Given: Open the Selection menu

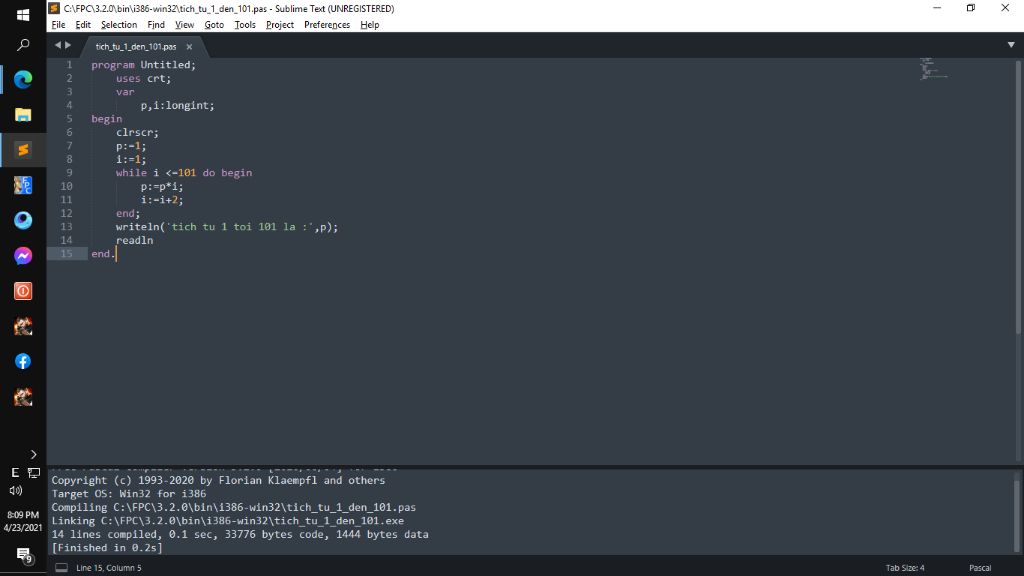Looking at the screenshot, I should [x=119, y=25].
